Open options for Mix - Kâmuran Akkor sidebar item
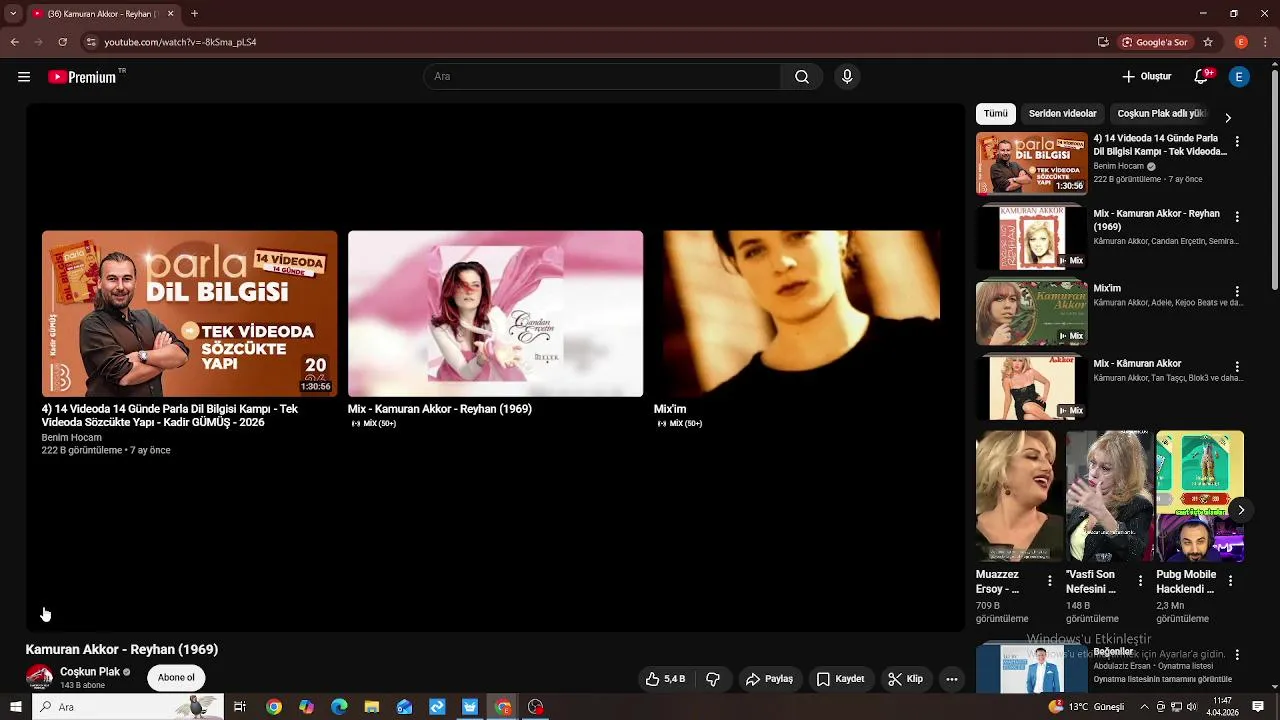This screenshot has width=1280, height=720. tap(1237, 367)
